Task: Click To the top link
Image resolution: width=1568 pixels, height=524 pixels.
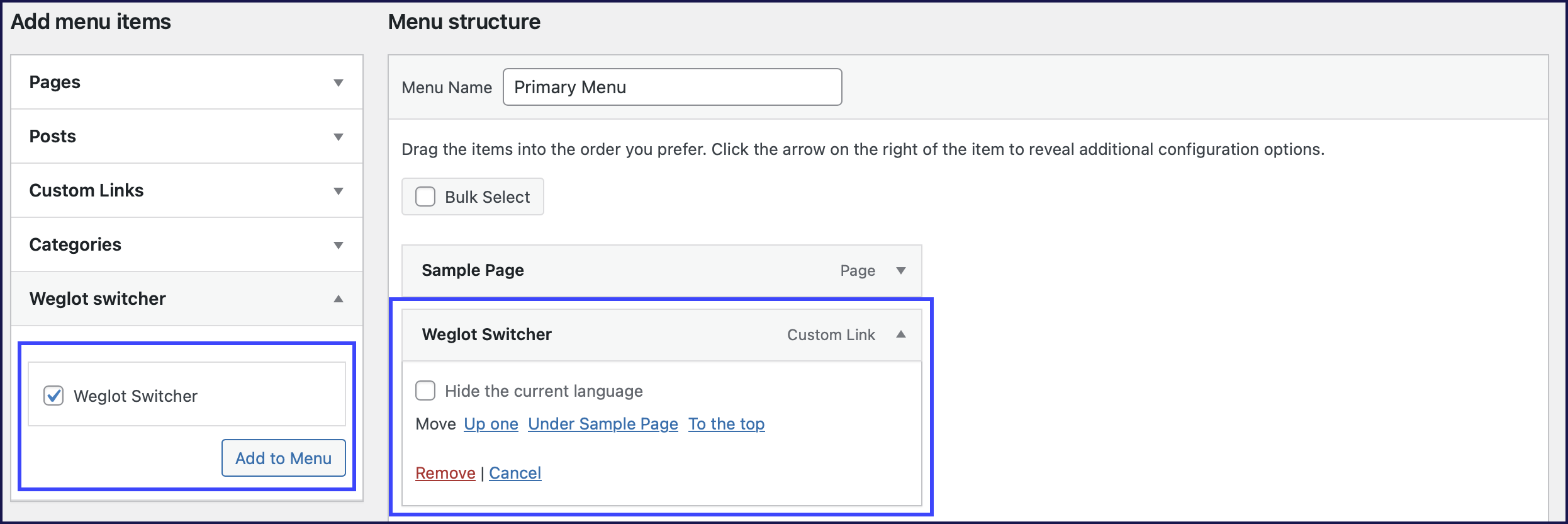Action: click(x=726, y=424)
